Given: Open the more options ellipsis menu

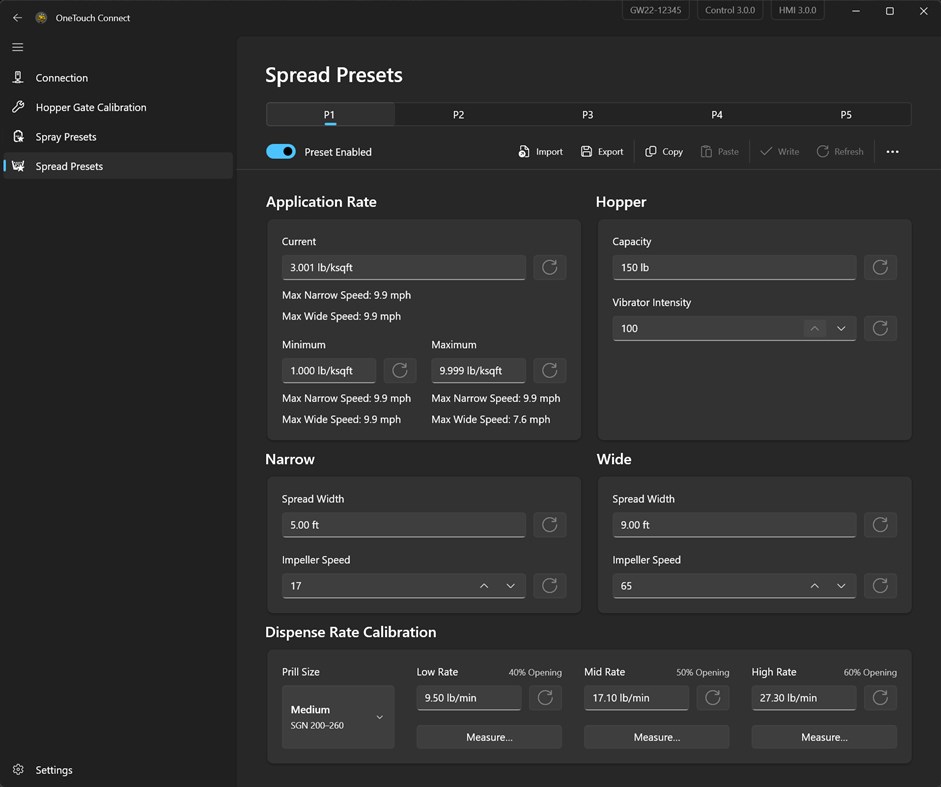Looking at the screenshot, I should [892, 152].
